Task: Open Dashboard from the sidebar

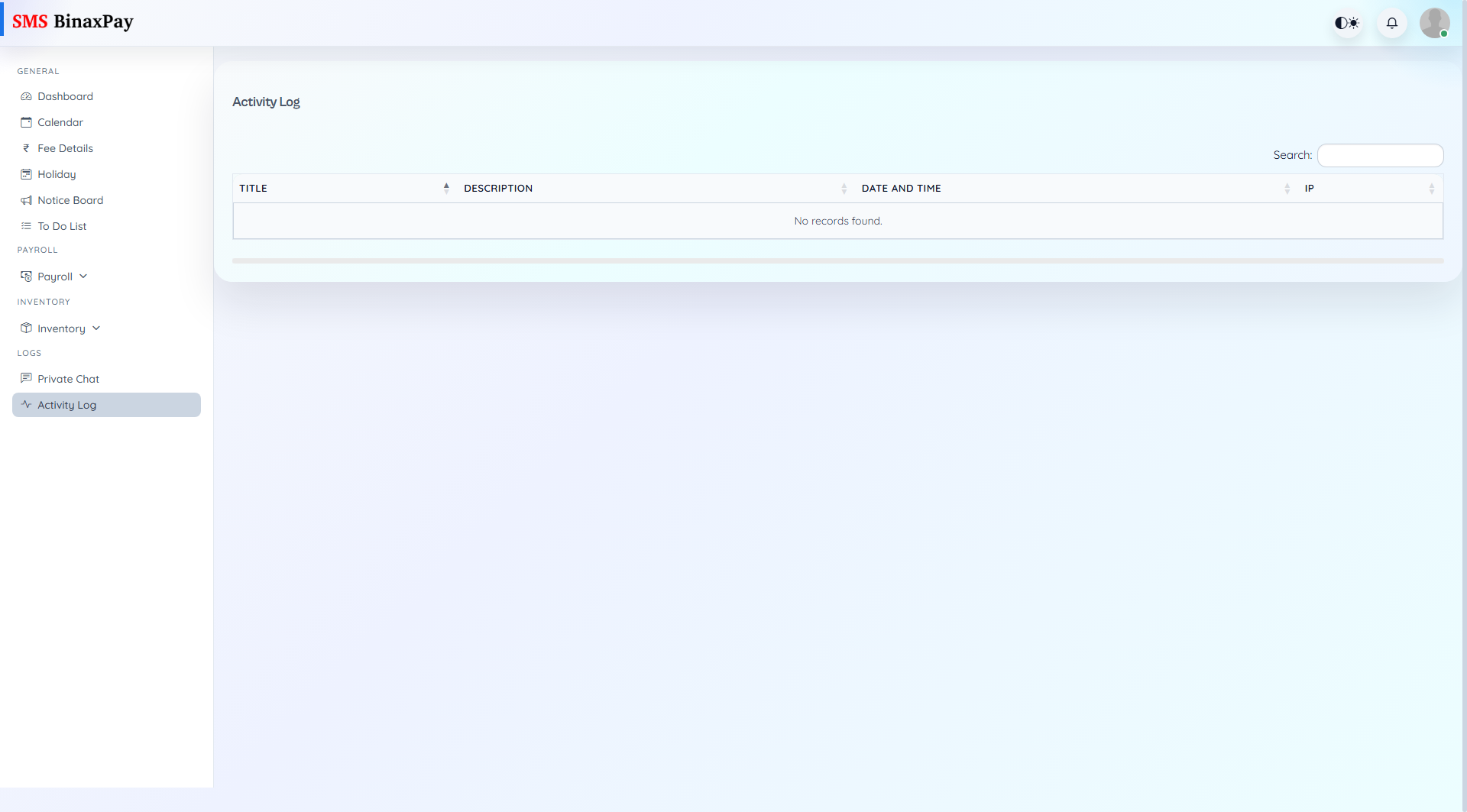Action: (x=65, y=96)
